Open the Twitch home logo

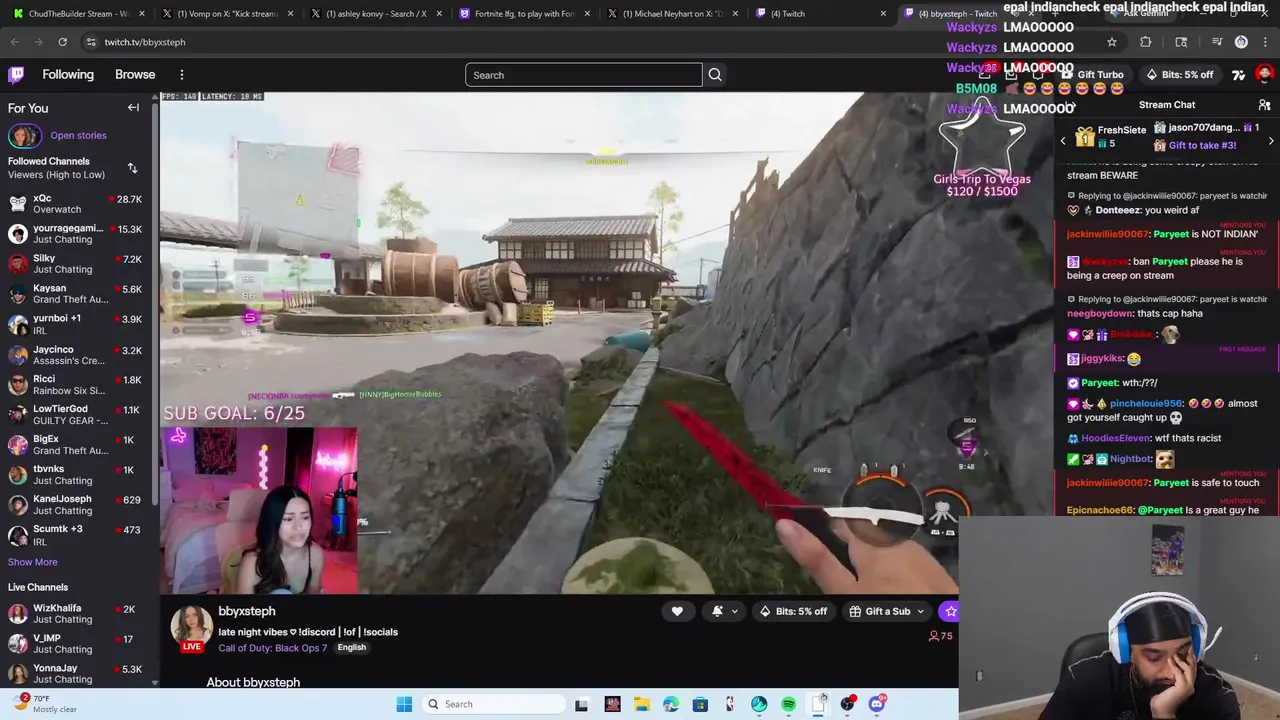(x=16, y=75)
